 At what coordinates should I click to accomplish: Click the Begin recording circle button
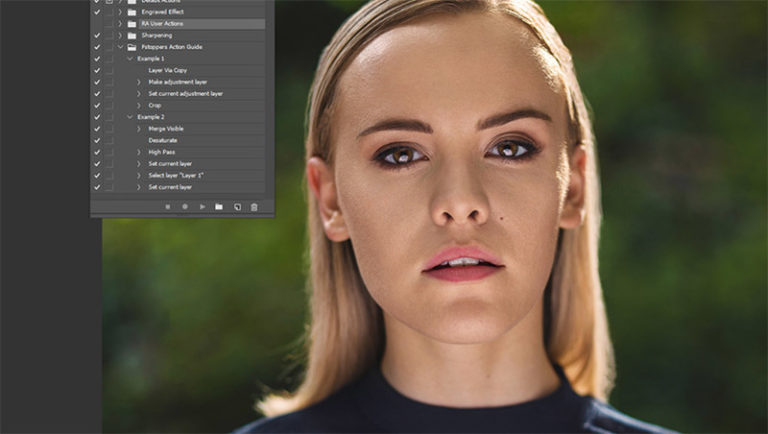185,207
